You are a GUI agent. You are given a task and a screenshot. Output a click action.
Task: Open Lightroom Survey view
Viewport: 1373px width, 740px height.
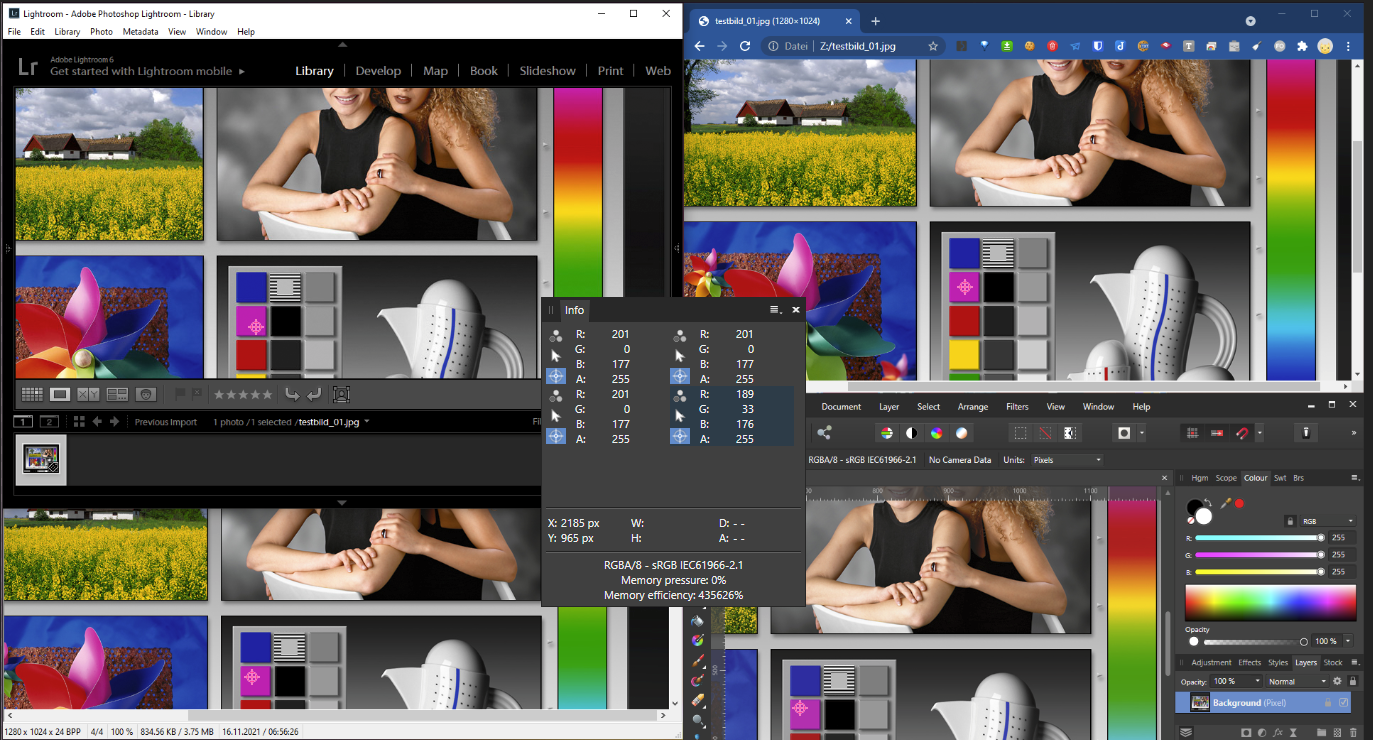[x=117, y=394]
